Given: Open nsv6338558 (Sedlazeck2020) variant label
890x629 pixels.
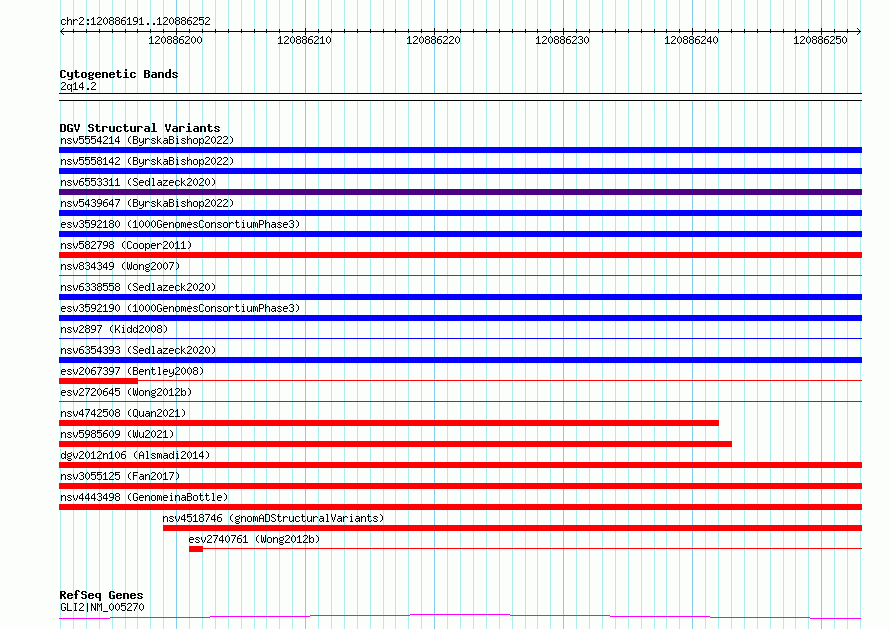Looking at the screenshot, I should [x=138, y=287].
